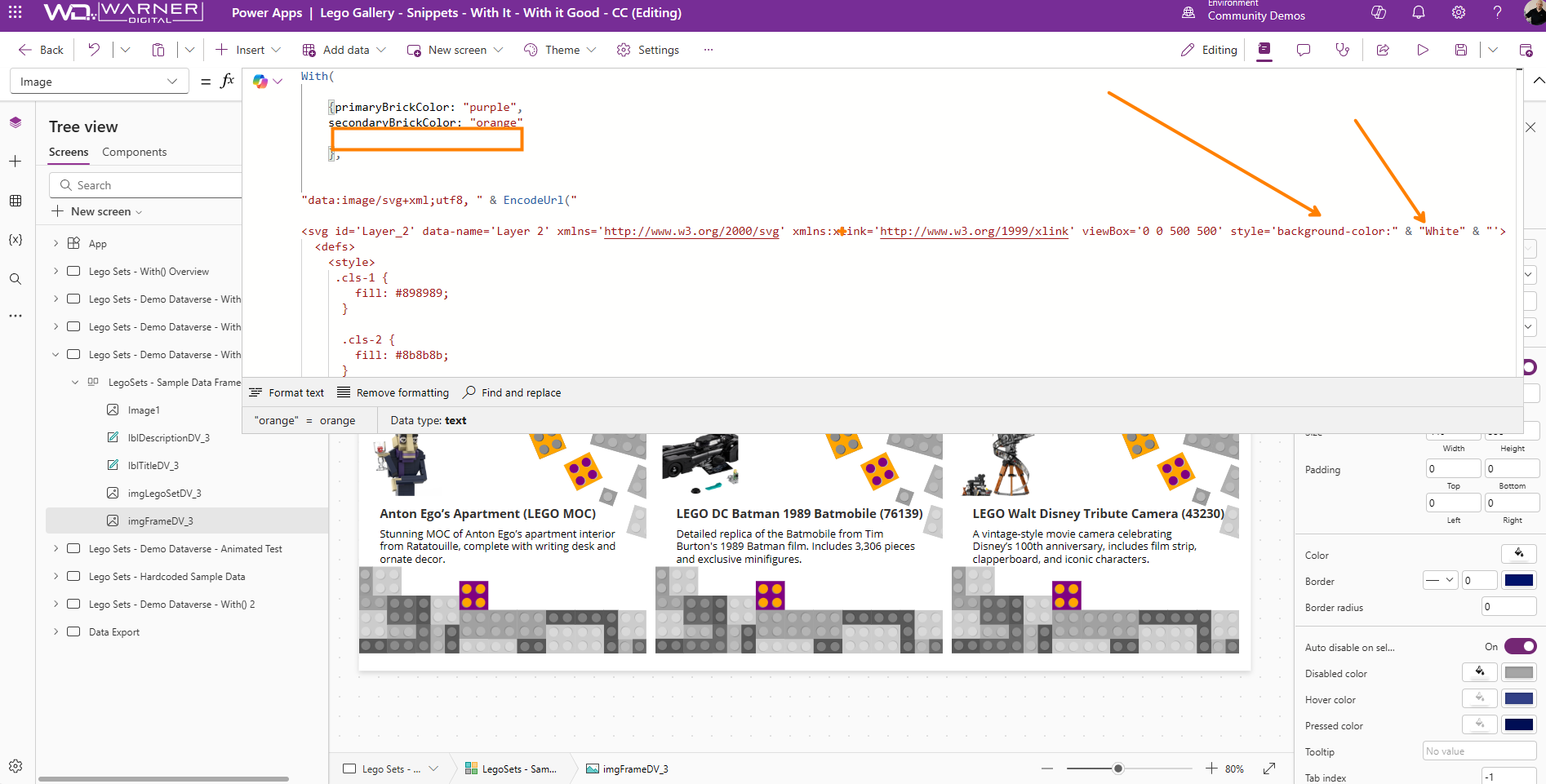Open the settings gear in header
1546x784 pixels.
(1459, 12)
